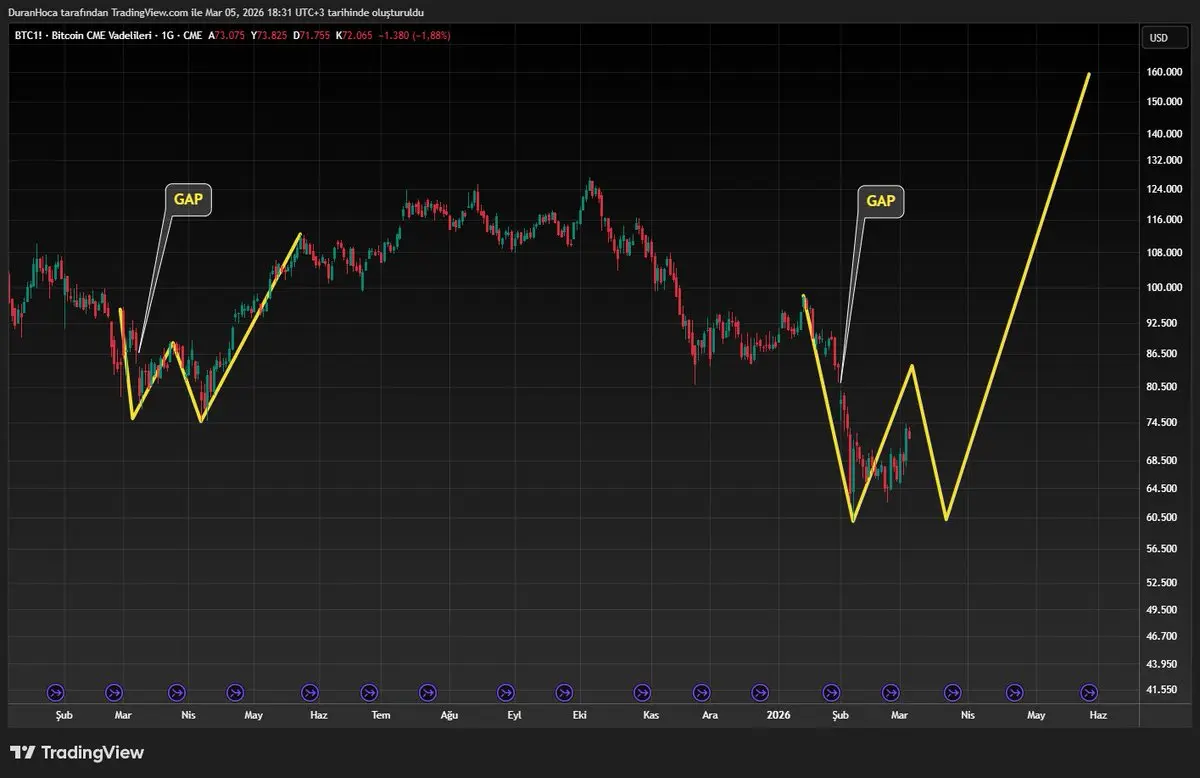Click the Eyl time axis label
Screen dimensions: 1200x778
pyautogui.click(x=514, y=715)
